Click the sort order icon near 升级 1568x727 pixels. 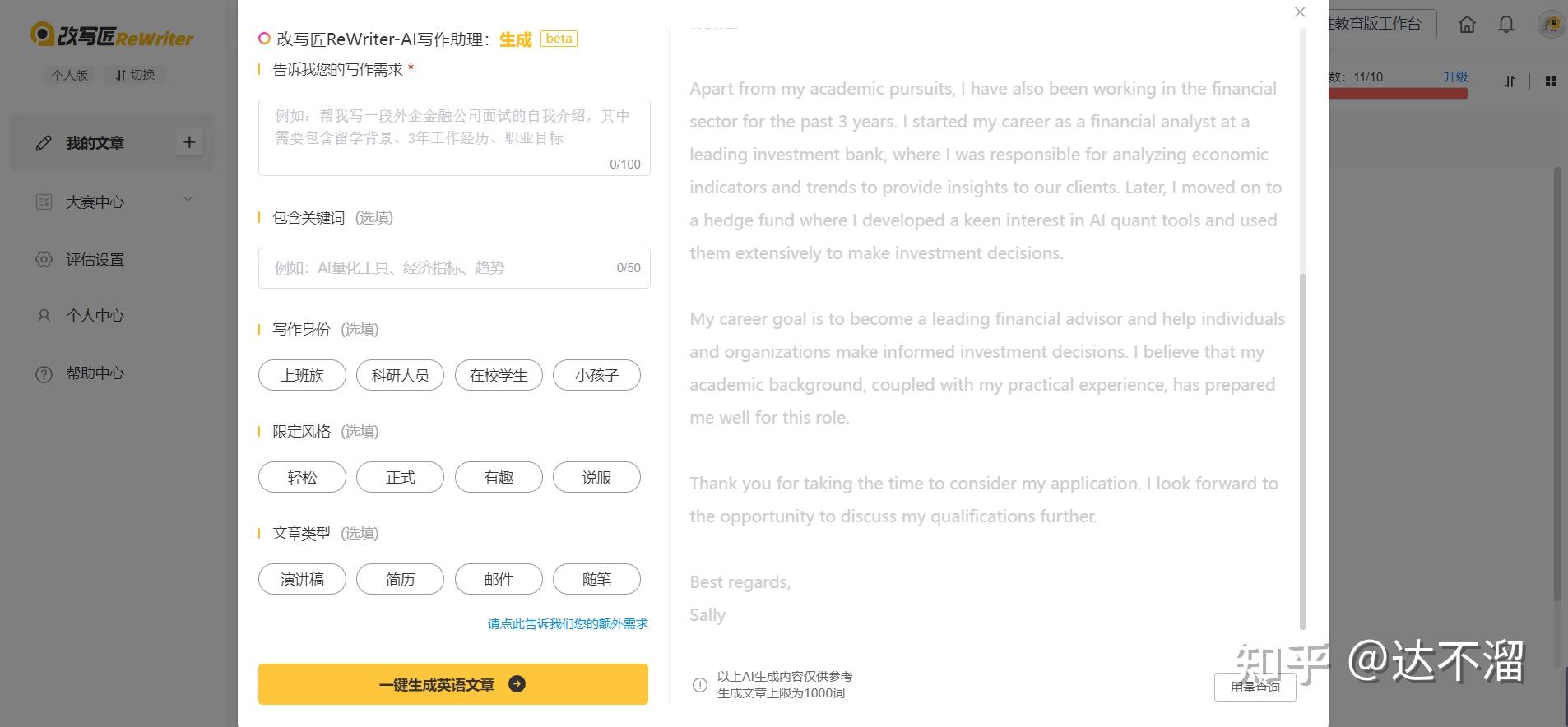point(1510,81)
